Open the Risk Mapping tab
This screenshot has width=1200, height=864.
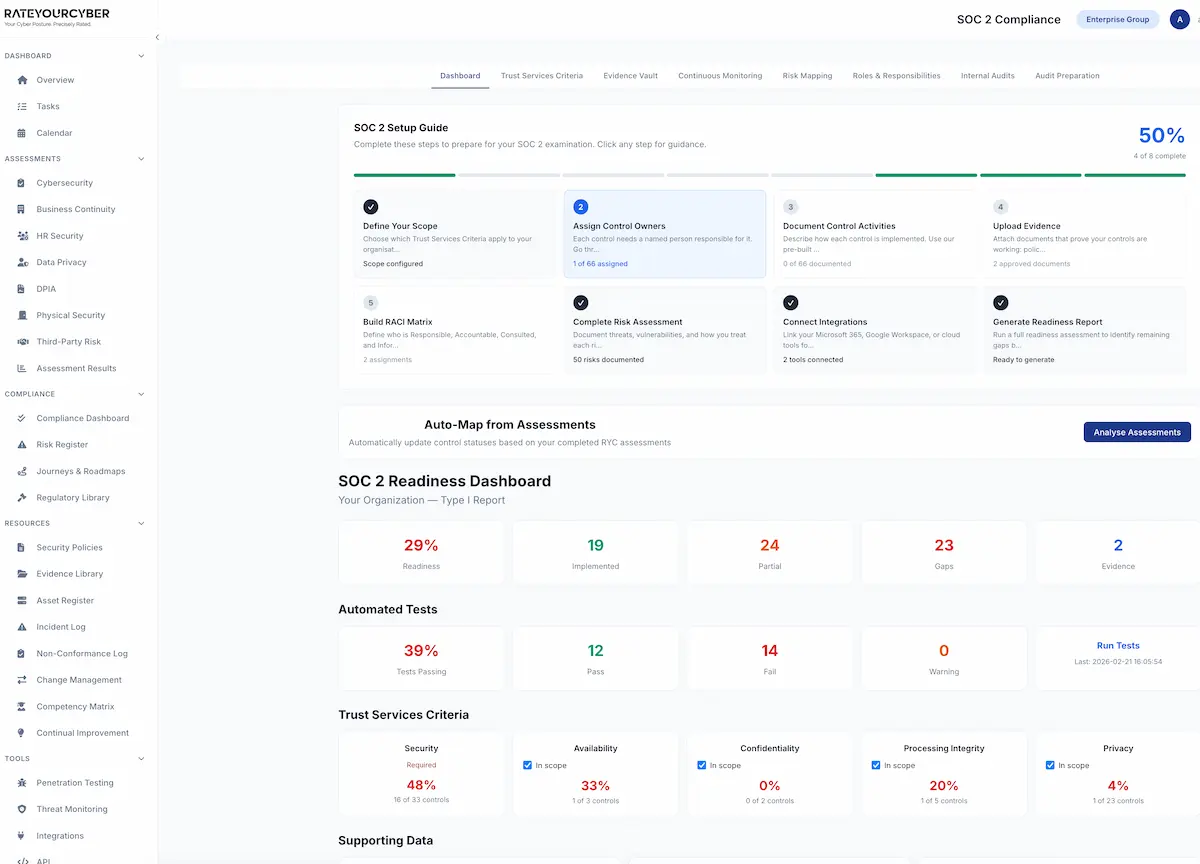[807, 76]
